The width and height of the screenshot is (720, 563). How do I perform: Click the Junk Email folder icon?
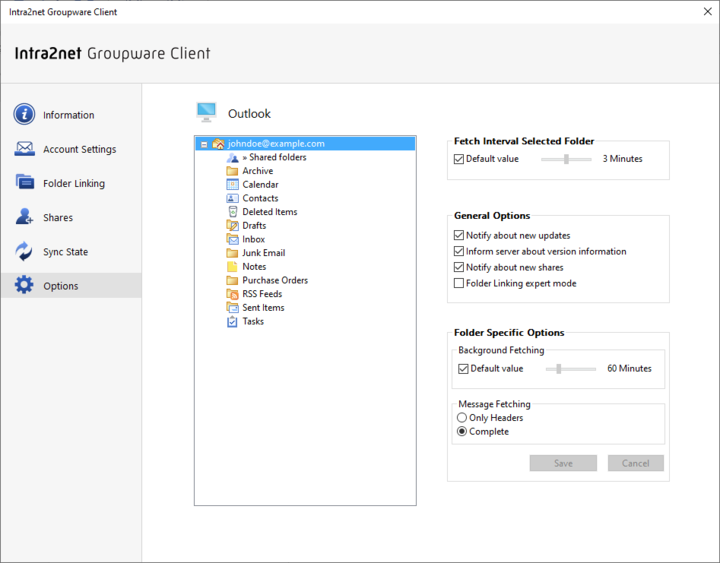click(x=232, y=253)
